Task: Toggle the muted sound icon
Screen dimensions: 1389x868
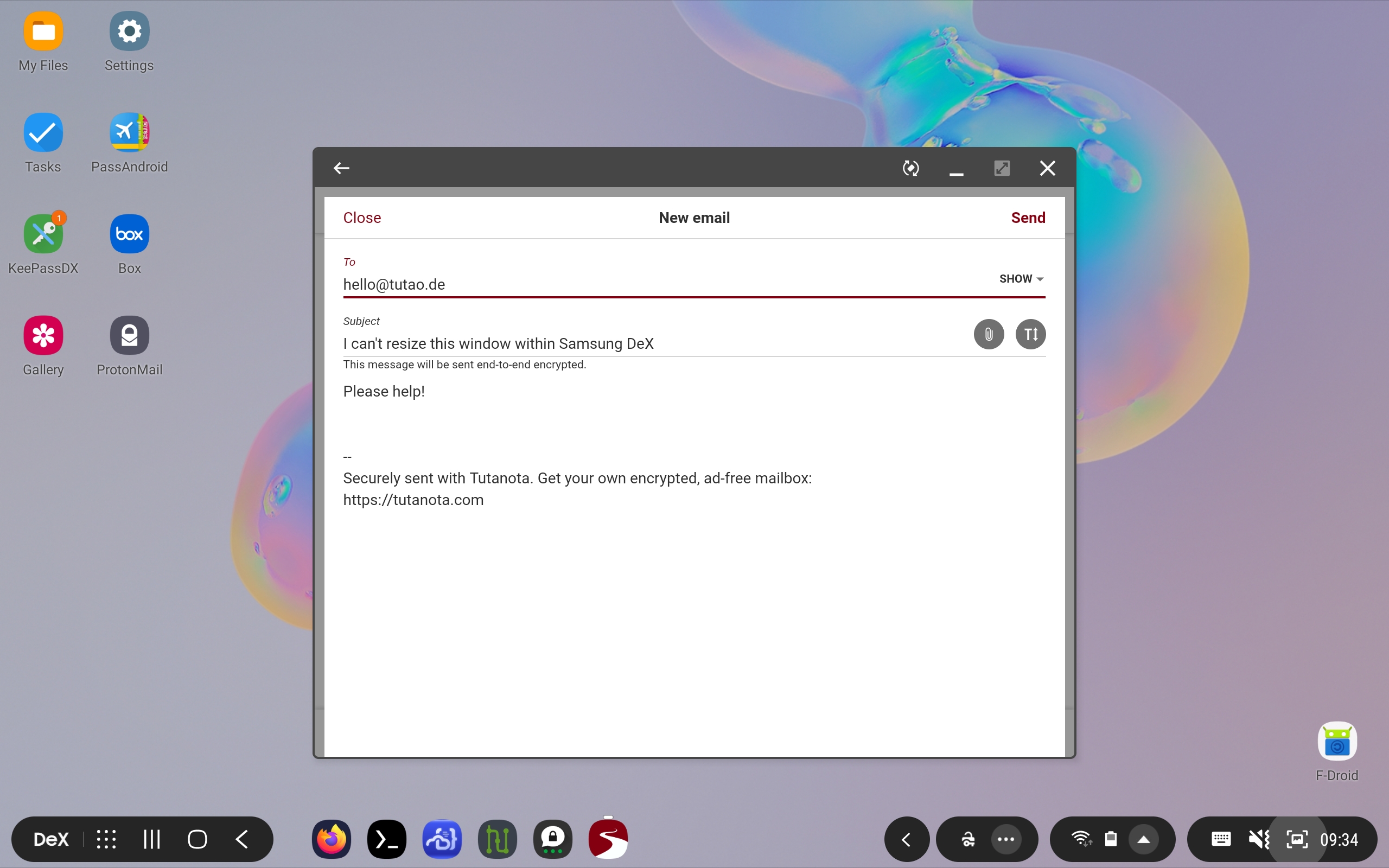Action: [1259, 839]
